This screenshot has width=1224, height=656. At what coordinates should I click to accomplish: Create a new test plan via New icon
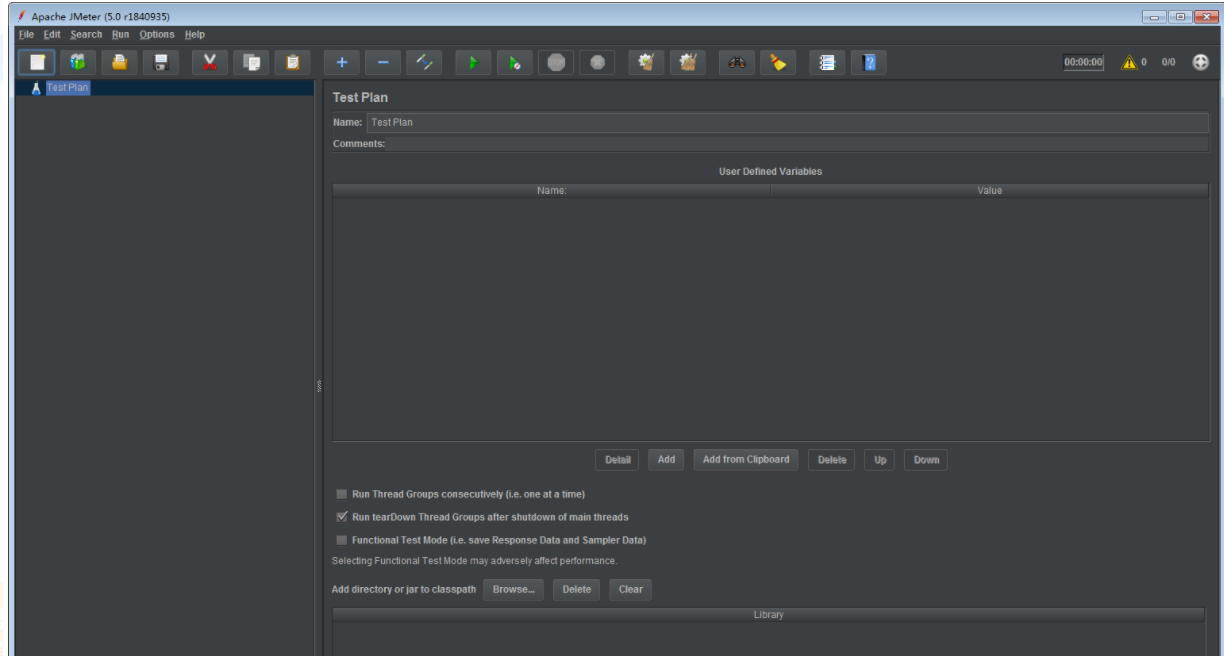click(x=36, y=62)
